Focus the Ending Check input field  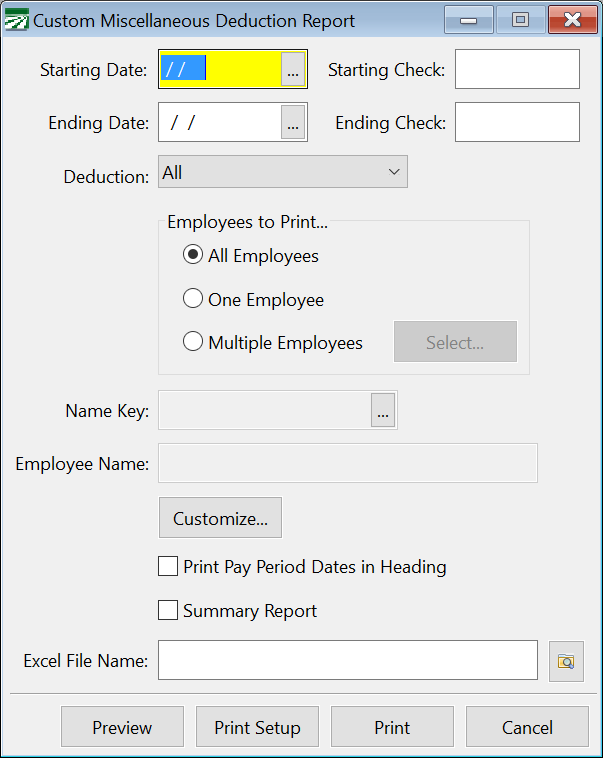click(517, 122)
